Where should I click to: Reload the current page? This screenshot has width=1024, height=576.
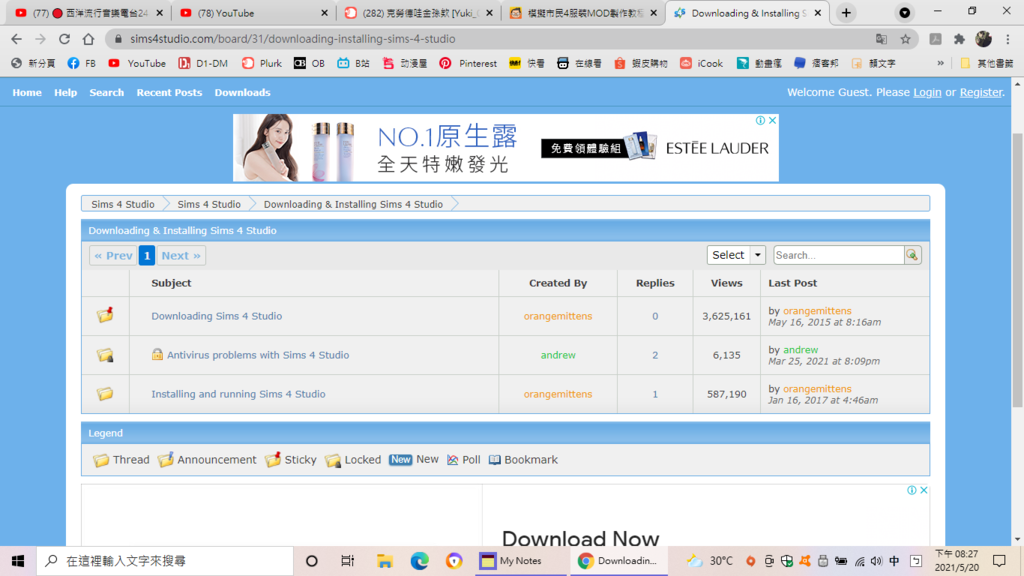coord(64,39)
